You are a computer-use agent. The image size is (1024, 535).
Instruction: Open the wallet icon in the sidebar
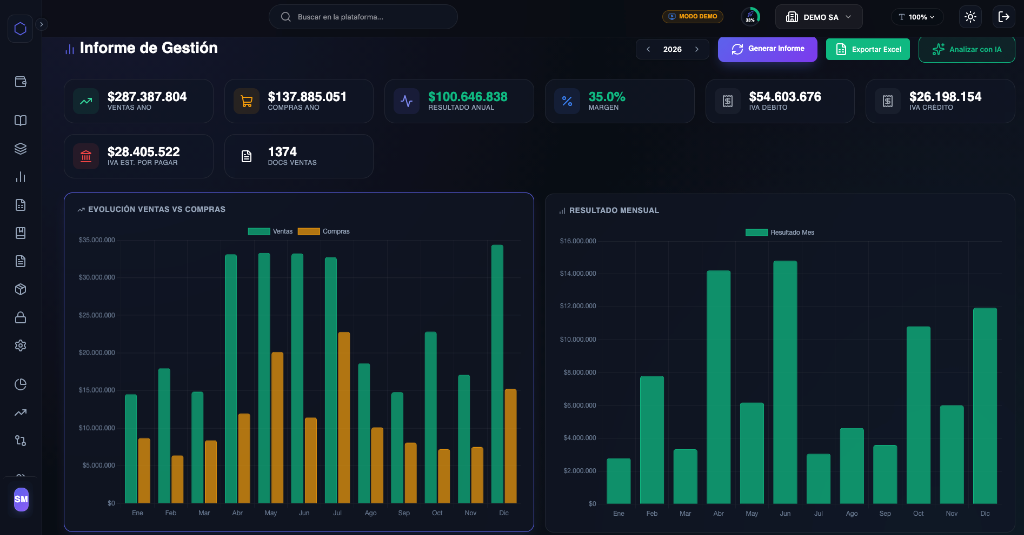(20, 82)
